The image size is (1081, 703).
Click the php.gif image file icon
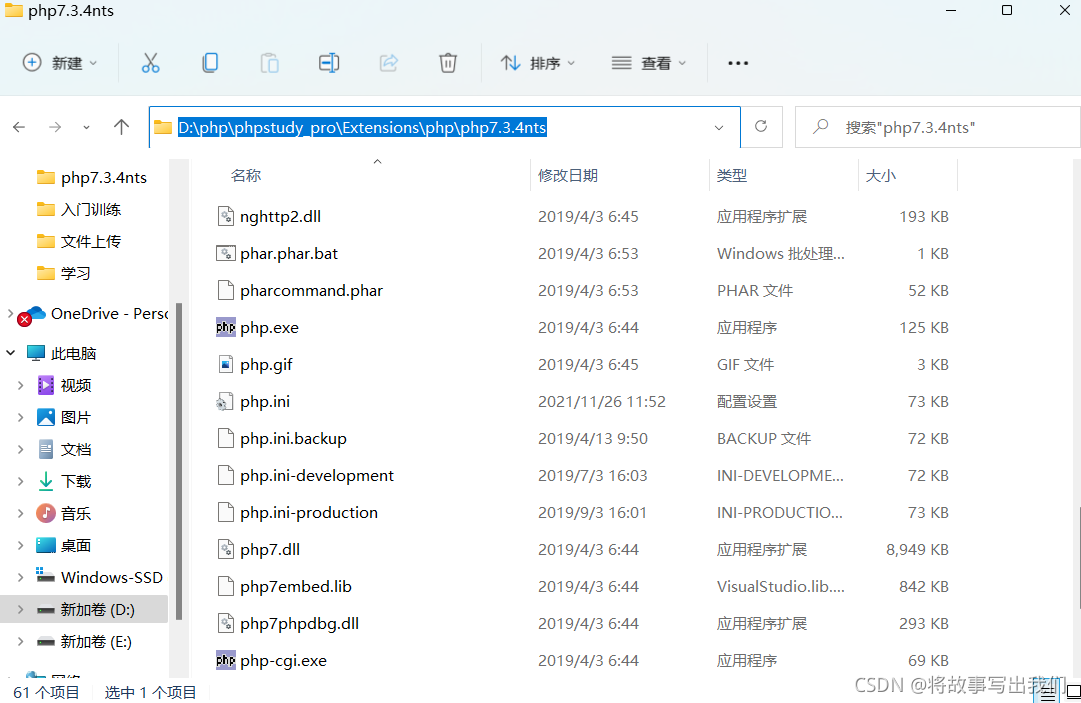point(225,364)
